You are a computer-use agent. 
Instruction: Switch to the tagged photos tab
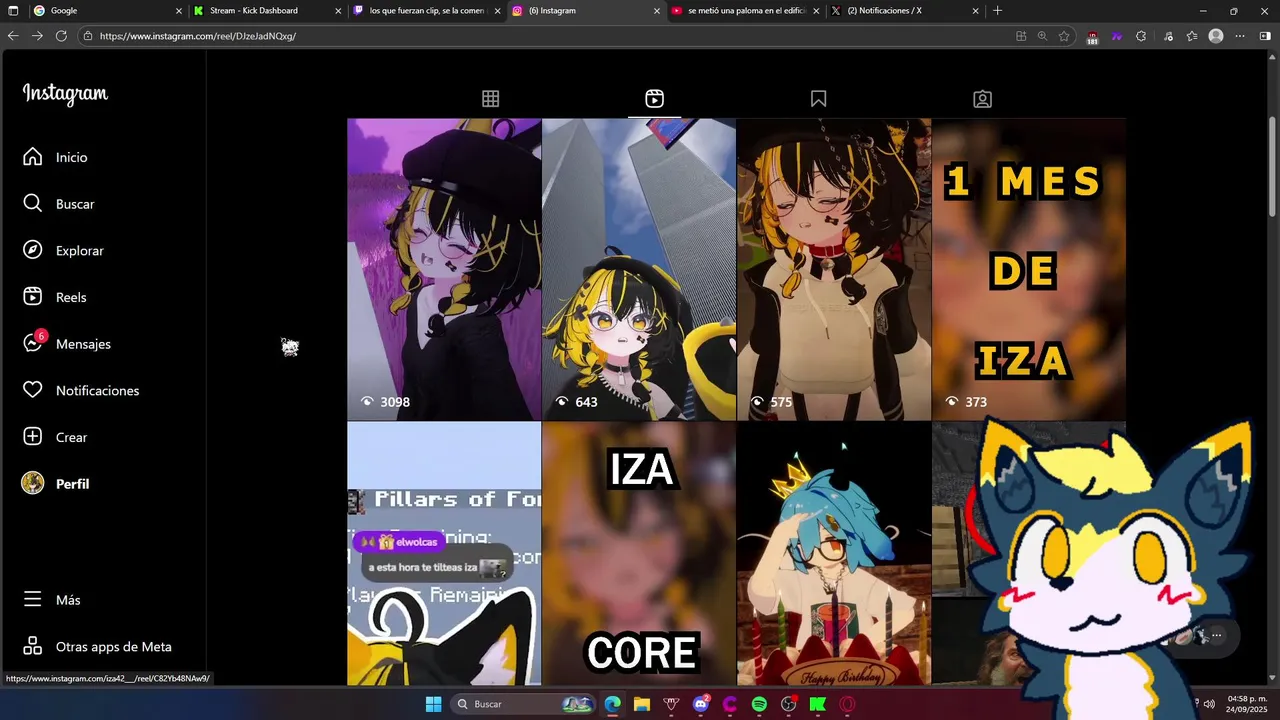[x=982, y=99]
